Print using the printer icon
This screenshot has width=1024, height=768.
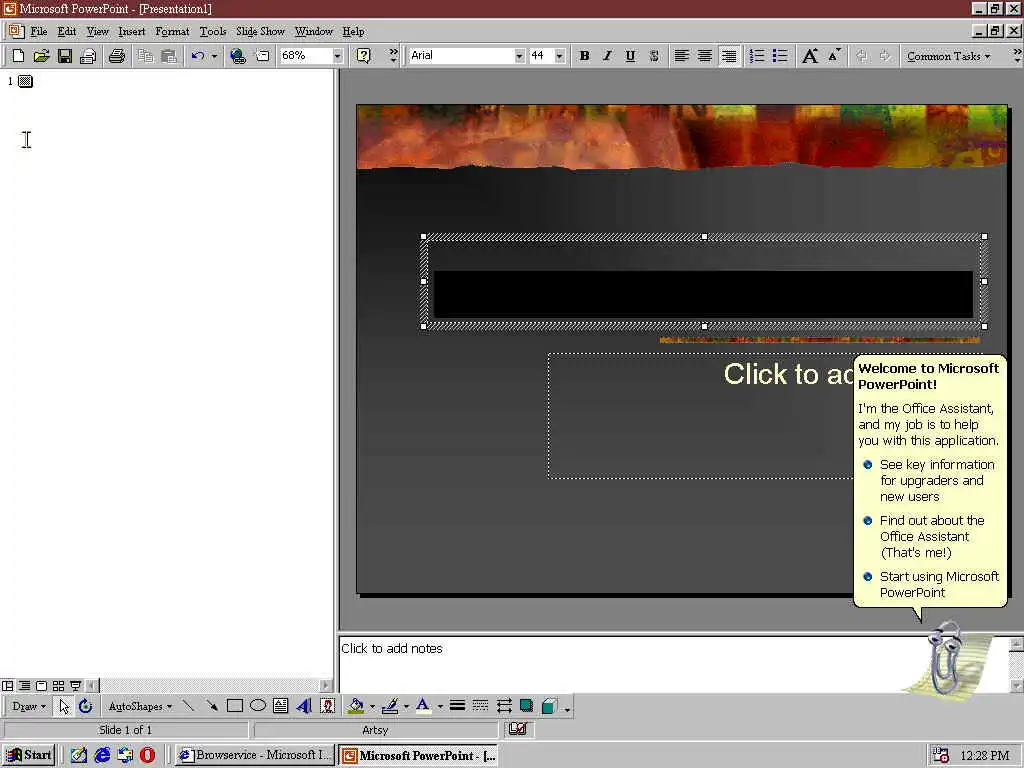(x=117, y=56)
